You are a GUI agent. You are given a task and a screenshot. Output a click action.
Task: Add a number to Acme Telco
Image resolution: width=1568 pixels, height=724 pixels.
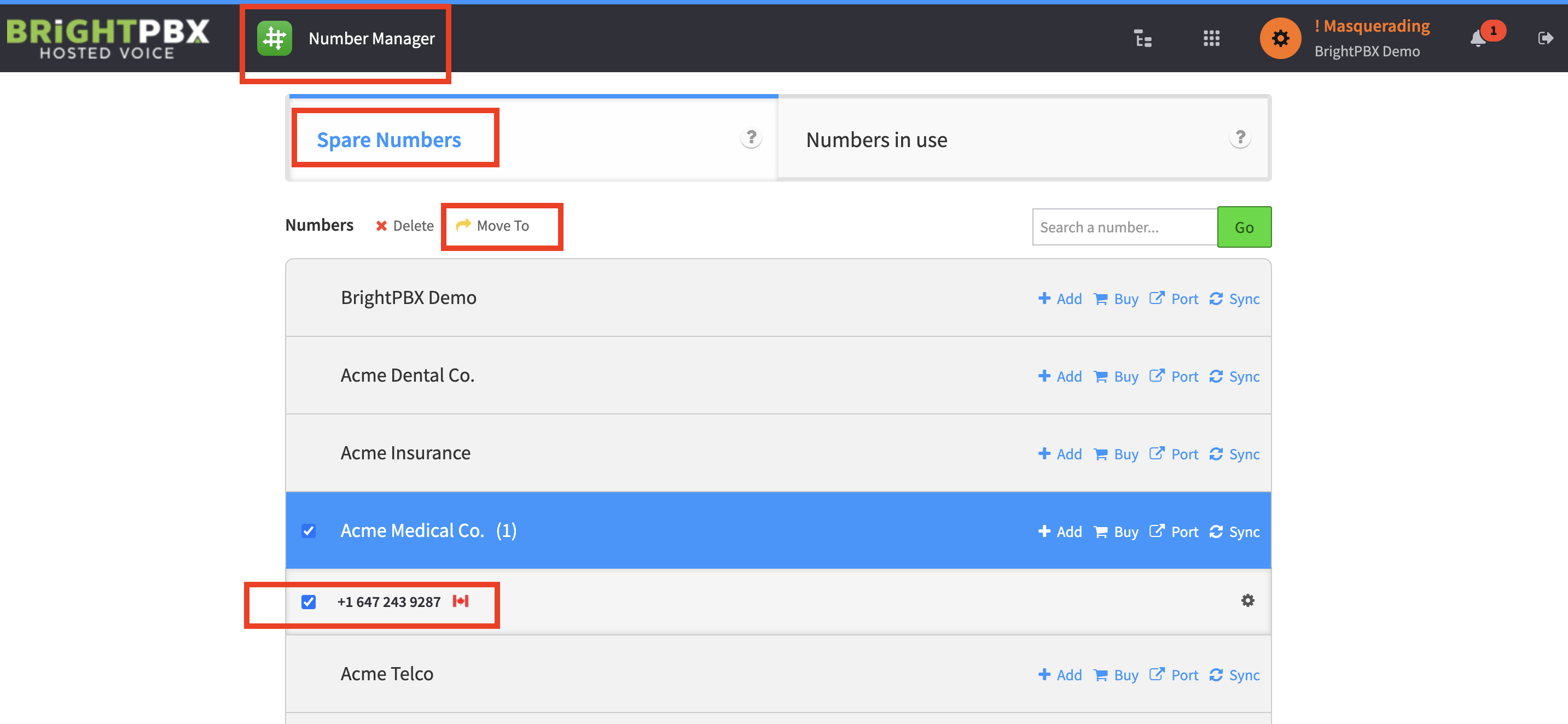[x=1060, y=675]
